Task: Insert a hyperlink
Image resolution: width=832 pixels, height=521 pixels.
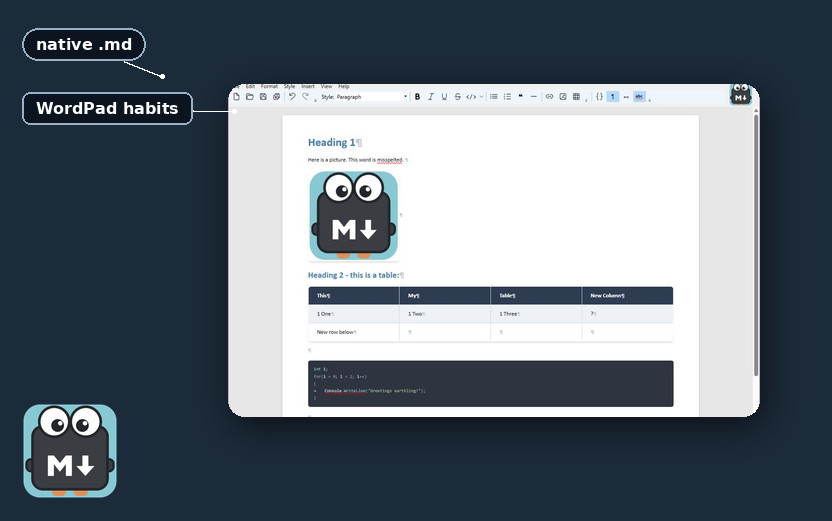Action: point(549,97)
